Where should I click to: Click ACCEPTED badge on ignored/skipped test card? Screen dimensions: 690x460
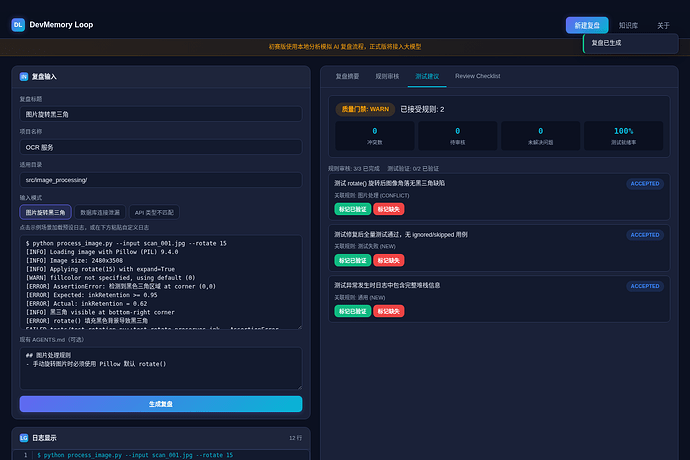click(645, 235)
